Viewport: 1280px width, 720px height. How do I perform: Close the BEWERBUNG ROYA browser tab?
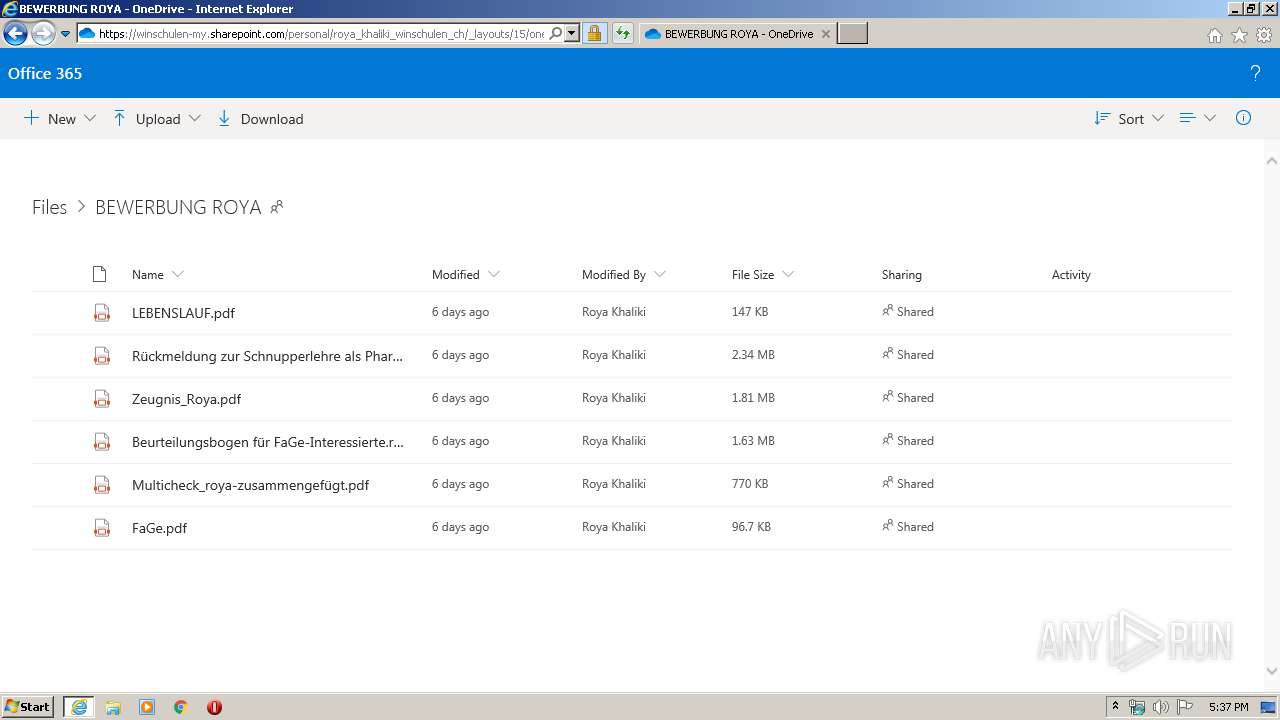pos(825,34)
